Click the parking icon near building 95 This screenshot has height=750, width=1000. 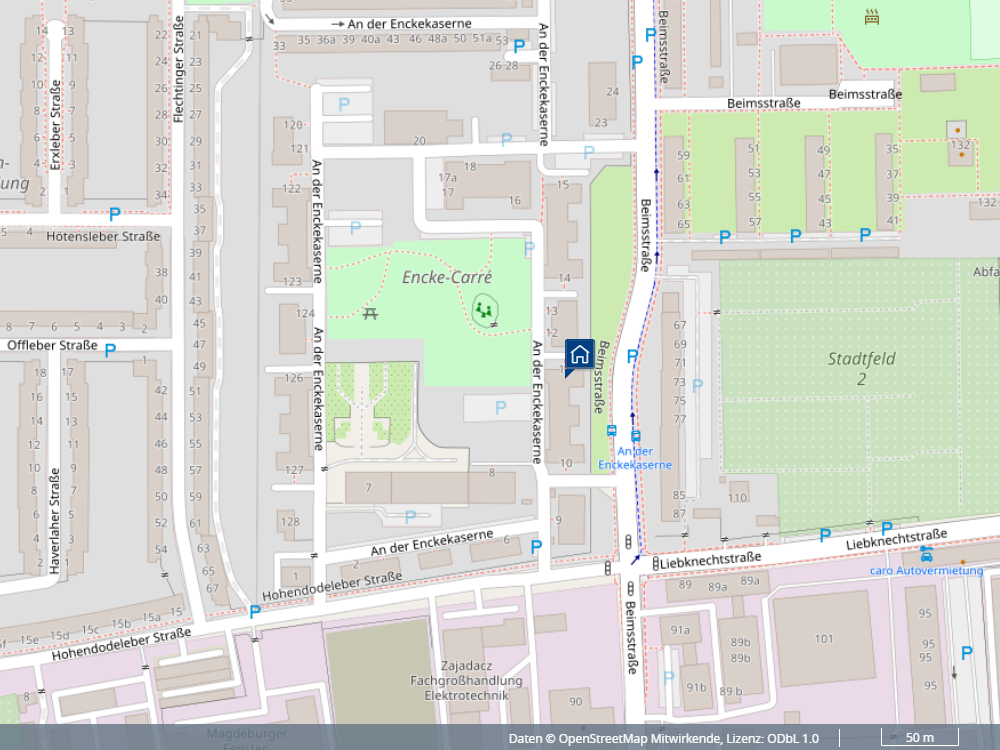click(x=966, y=653)
